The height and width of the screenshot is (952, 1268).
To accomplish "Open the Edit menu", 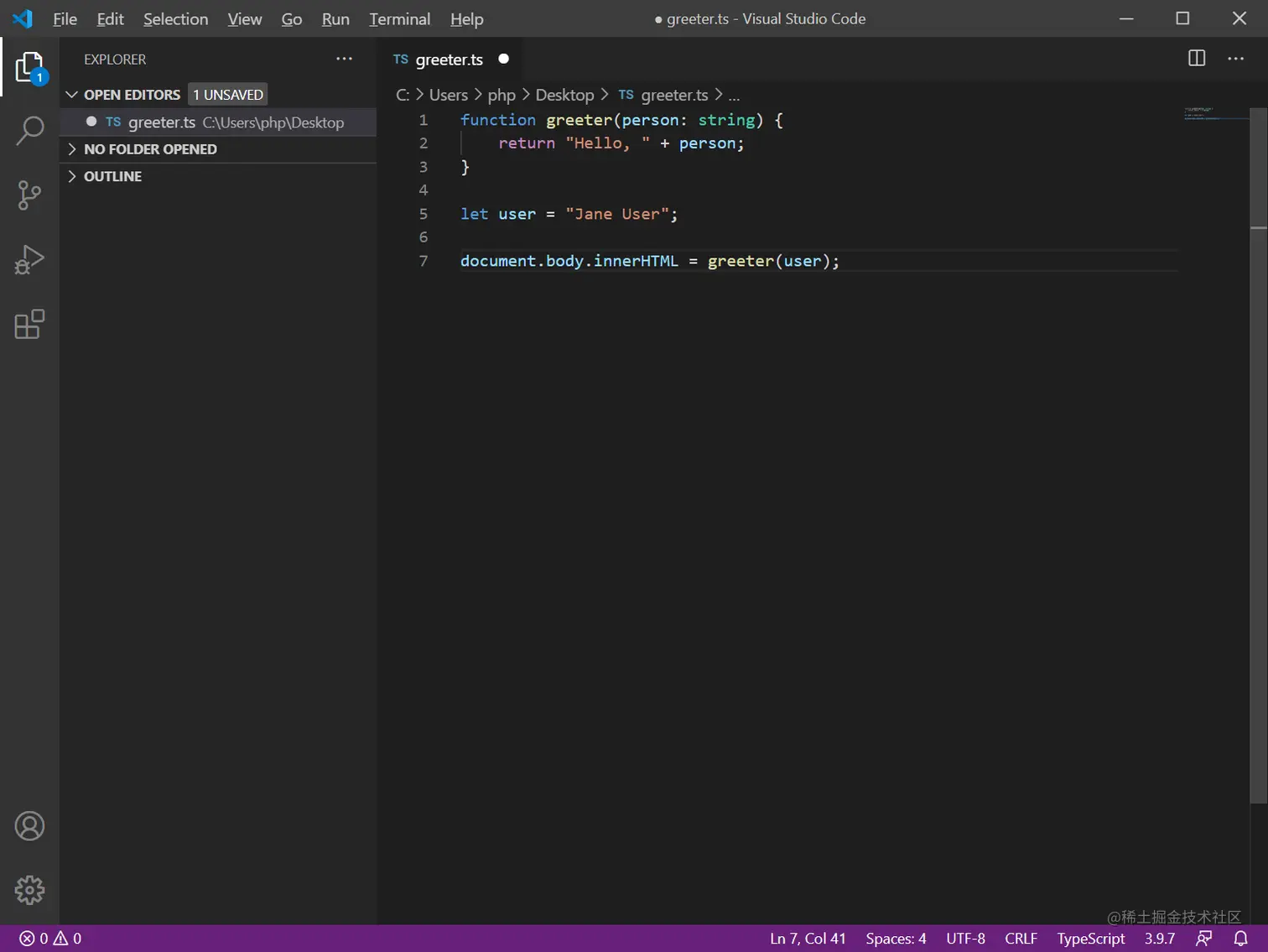I will point(110,18).
